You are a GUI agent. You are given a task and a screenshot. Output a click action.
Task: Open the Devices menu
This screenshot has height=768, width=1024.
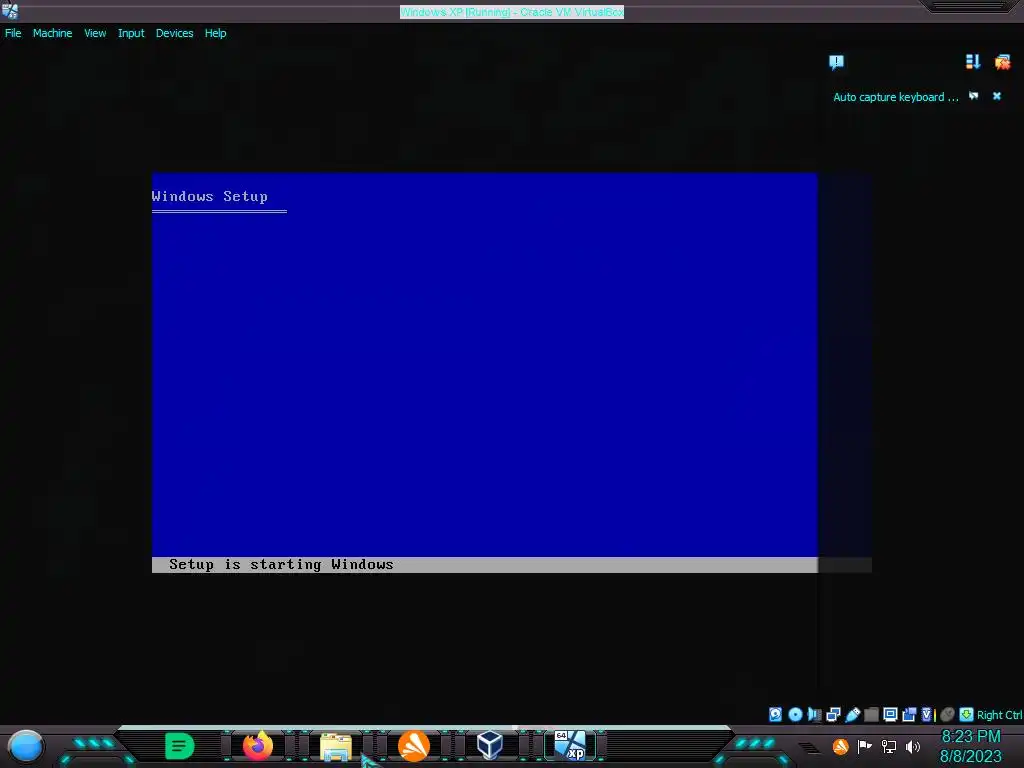coord(174,33)
